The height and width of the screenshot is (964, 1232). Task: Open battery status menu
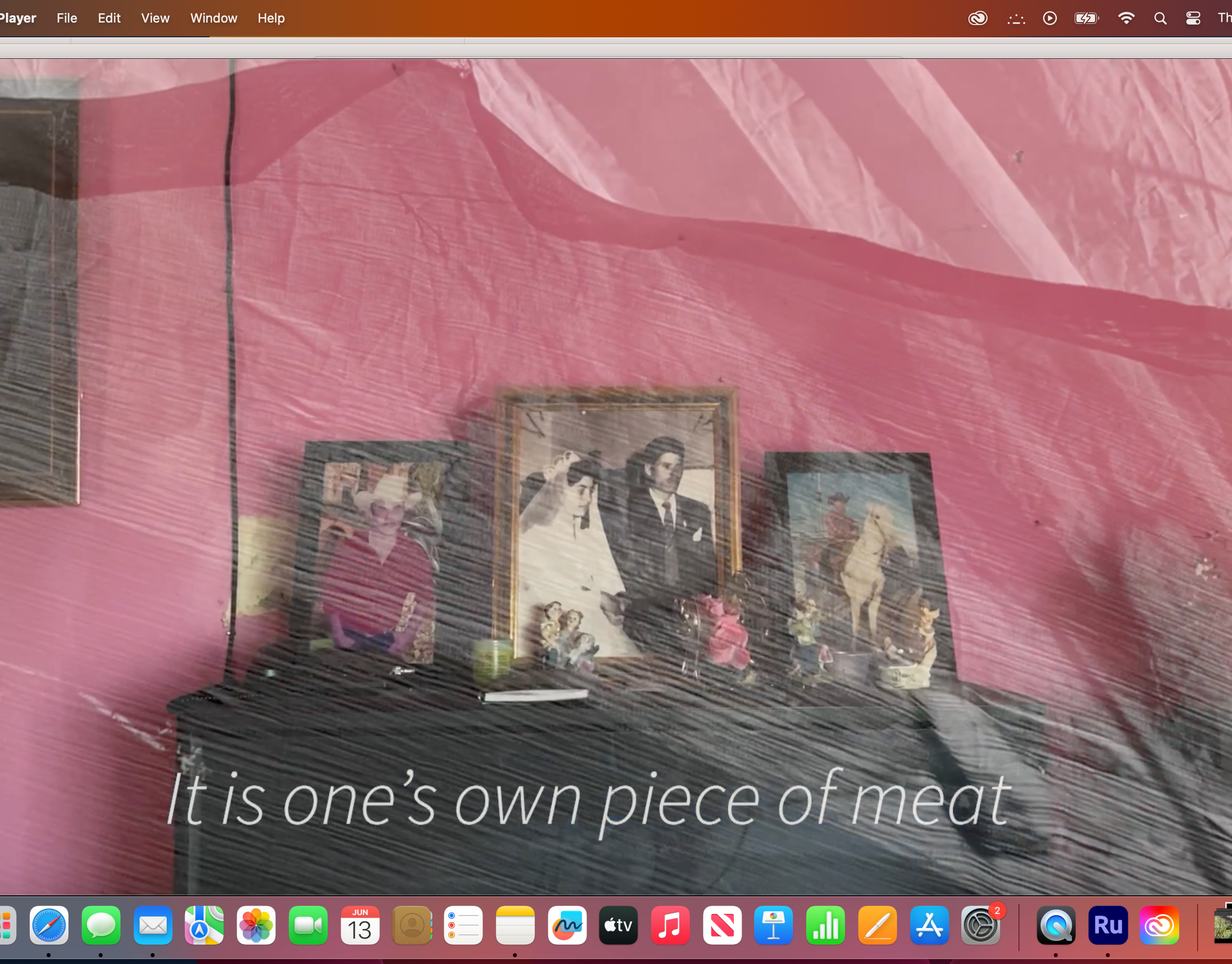(1086, 18)
